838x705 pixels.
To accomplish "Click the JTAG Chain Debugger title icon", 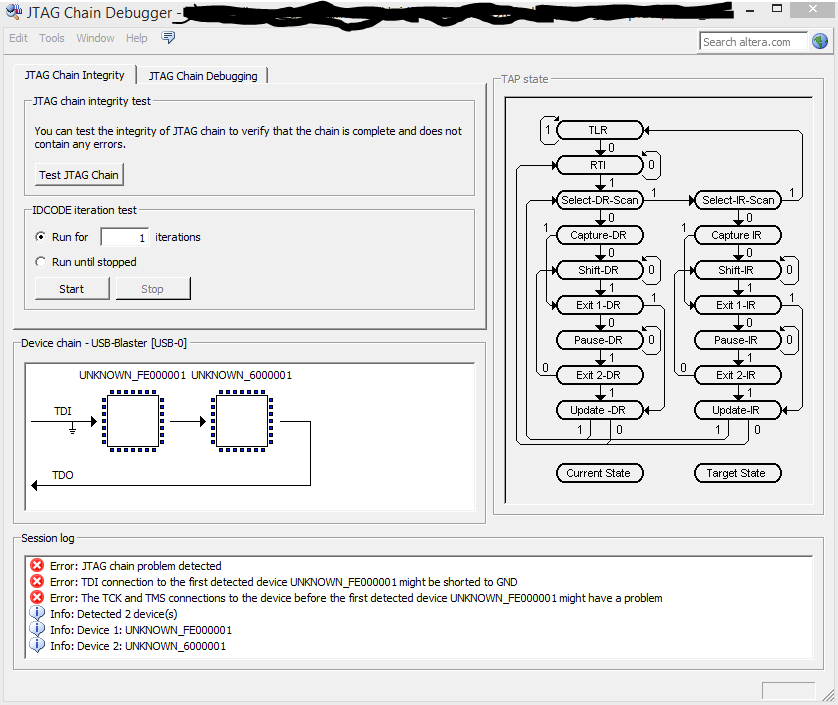I will pyautogui.click(x=14, y=12).
